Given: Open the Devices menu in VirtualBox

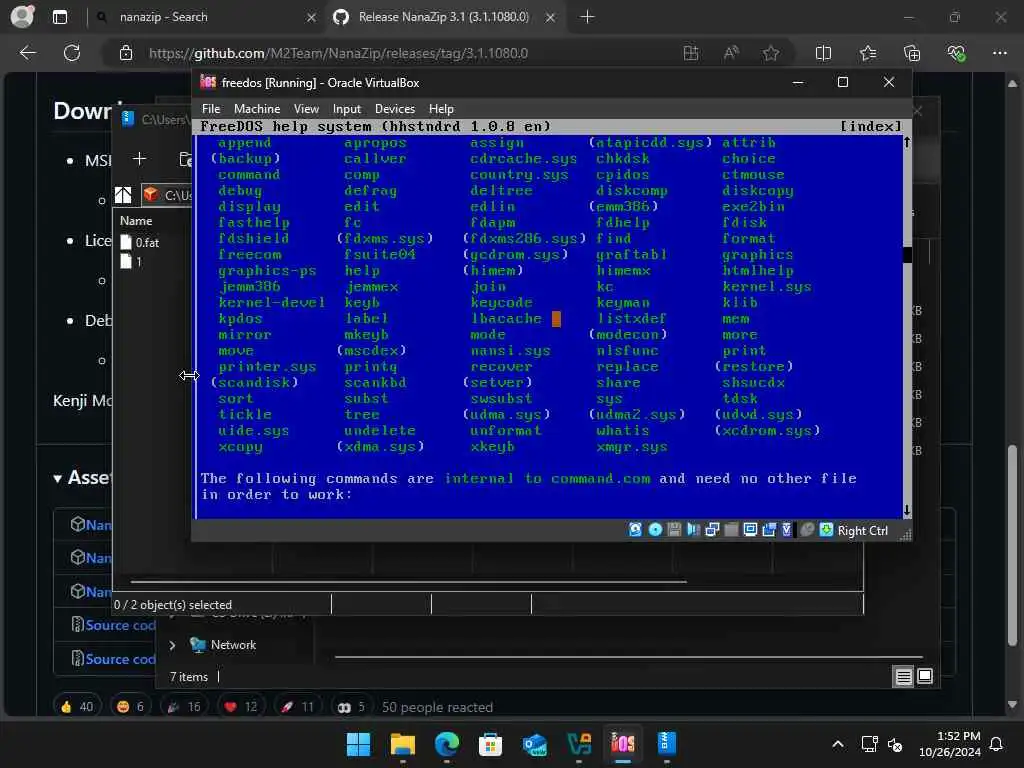Looking at the screenshot, I should (x=394, y=108).
